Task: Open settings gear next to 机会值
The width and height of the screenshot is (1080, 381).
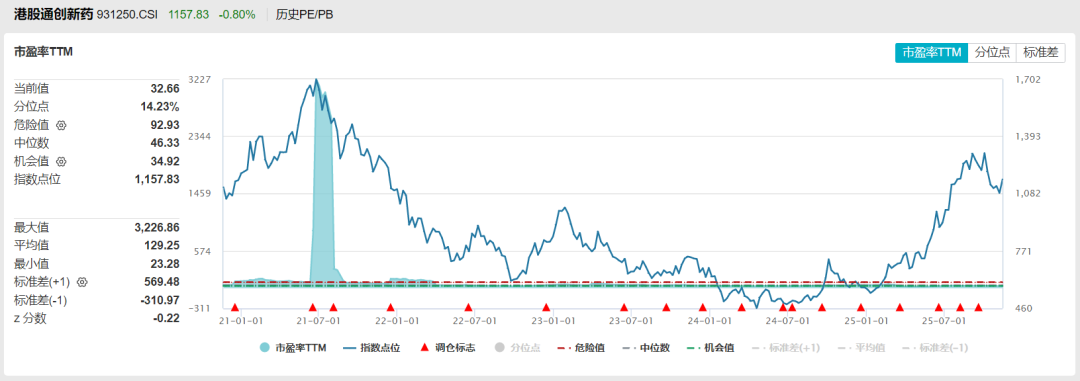Action: coord(61,161)
